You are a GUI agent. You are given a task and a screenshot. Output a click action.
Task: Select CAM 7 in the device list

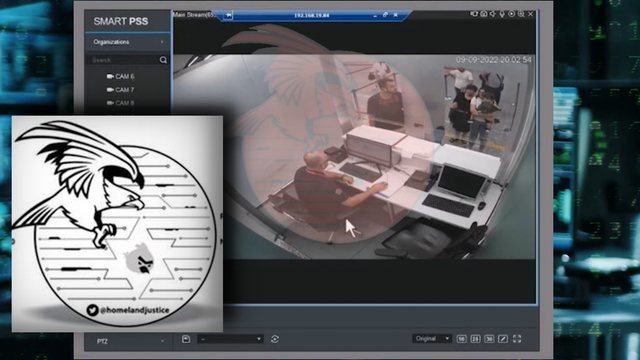click(124, 90)
